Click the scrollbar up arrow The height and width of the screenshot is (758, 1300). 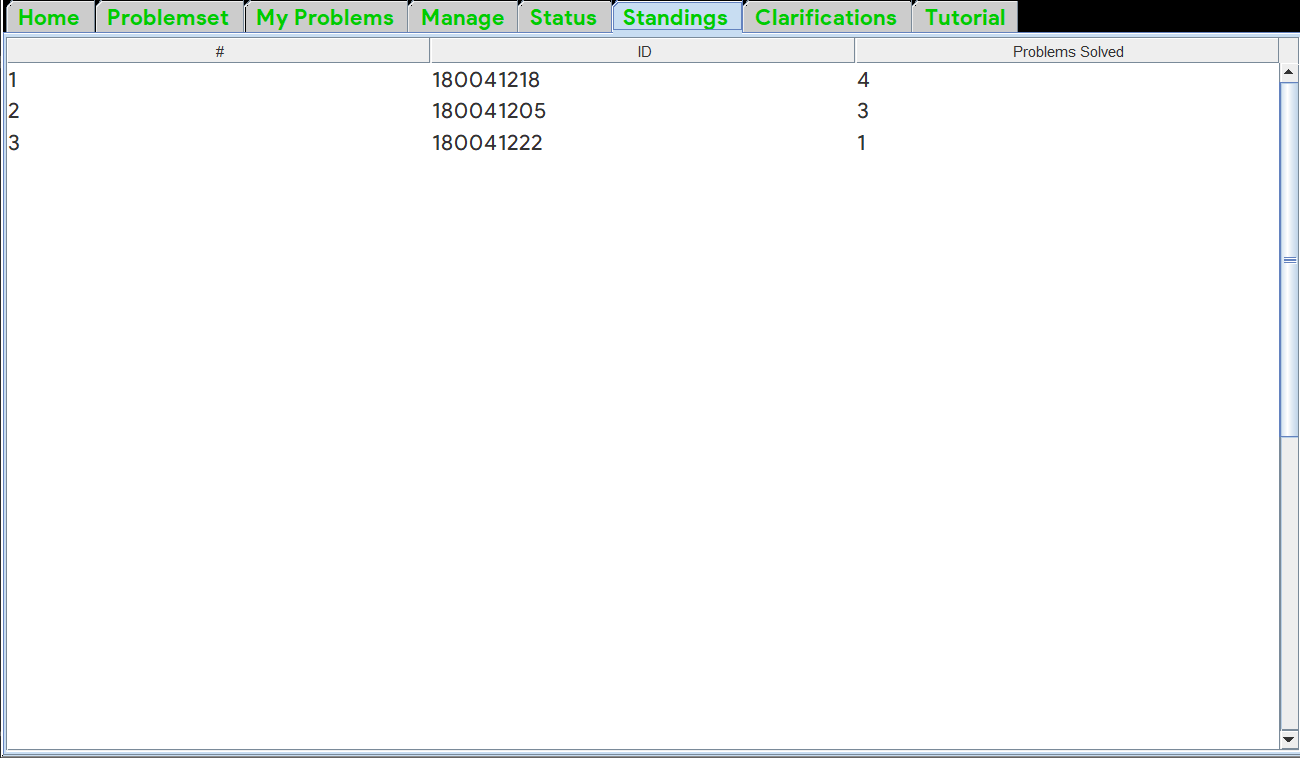pos(1289,72)
